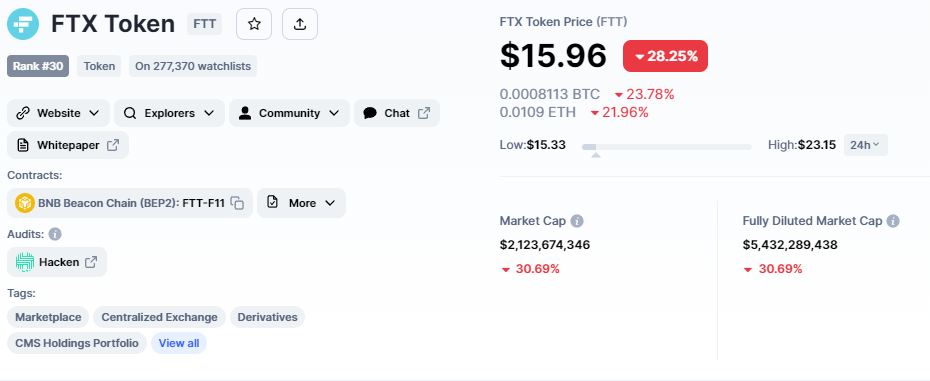
Task: Change the 24h price range selector
Action: pyautogui.click(x=865, y=145)
